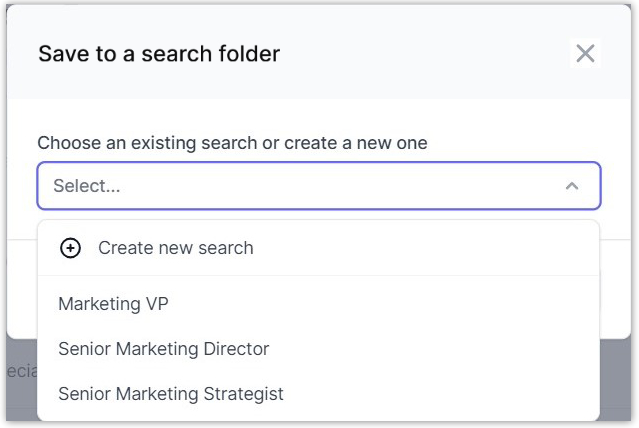Choose the Marketing VP search option
Screen dimensions: 639x428
pos(113,304)
